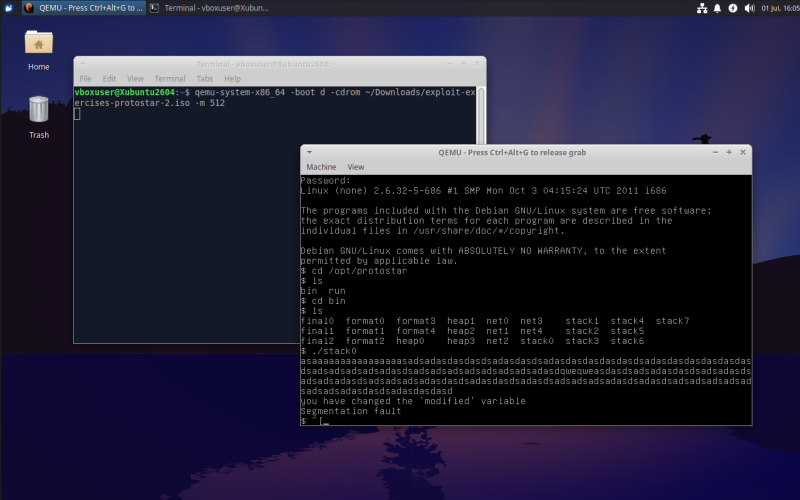This screenshot has height=500, width=800.
Task: Open Terminal window menu arrow in title bar
Action: pos(82,64)
